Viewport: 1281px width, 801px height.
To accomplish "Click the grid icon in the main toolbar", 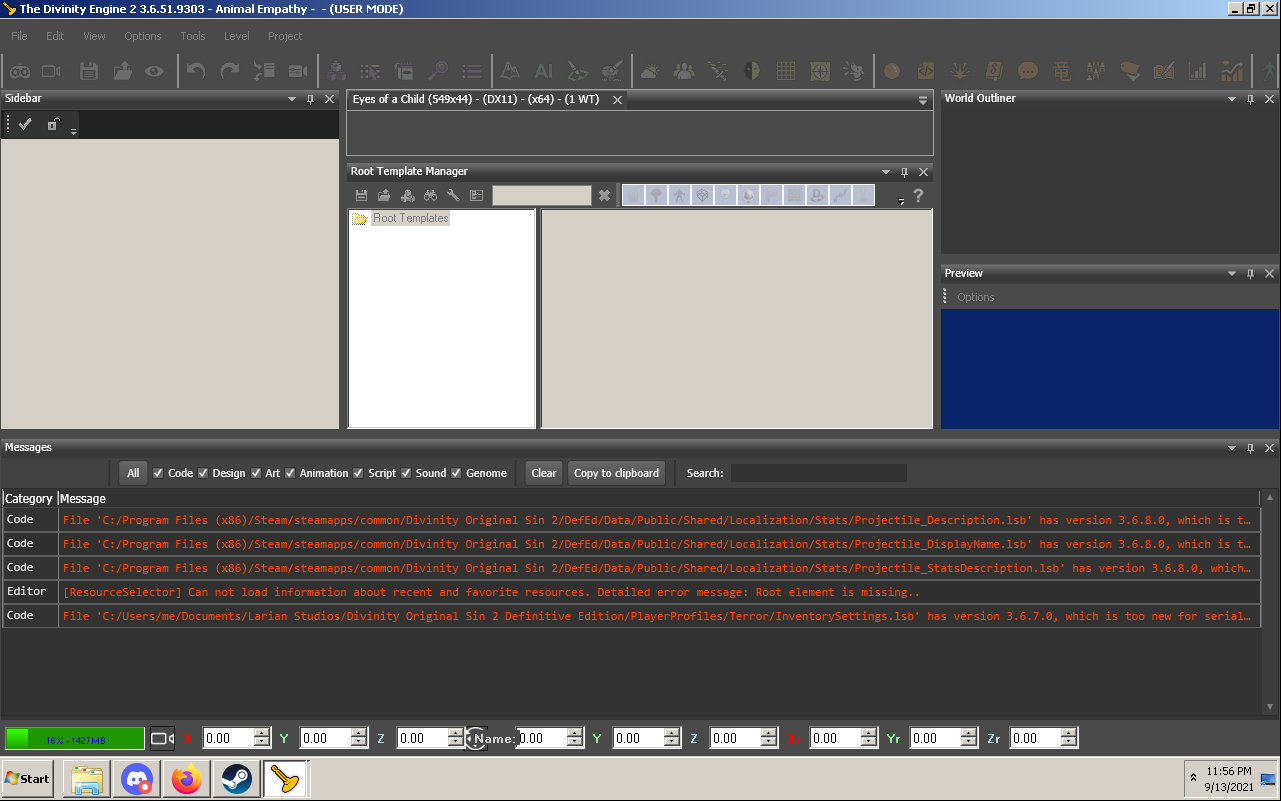I will point(786,71).
